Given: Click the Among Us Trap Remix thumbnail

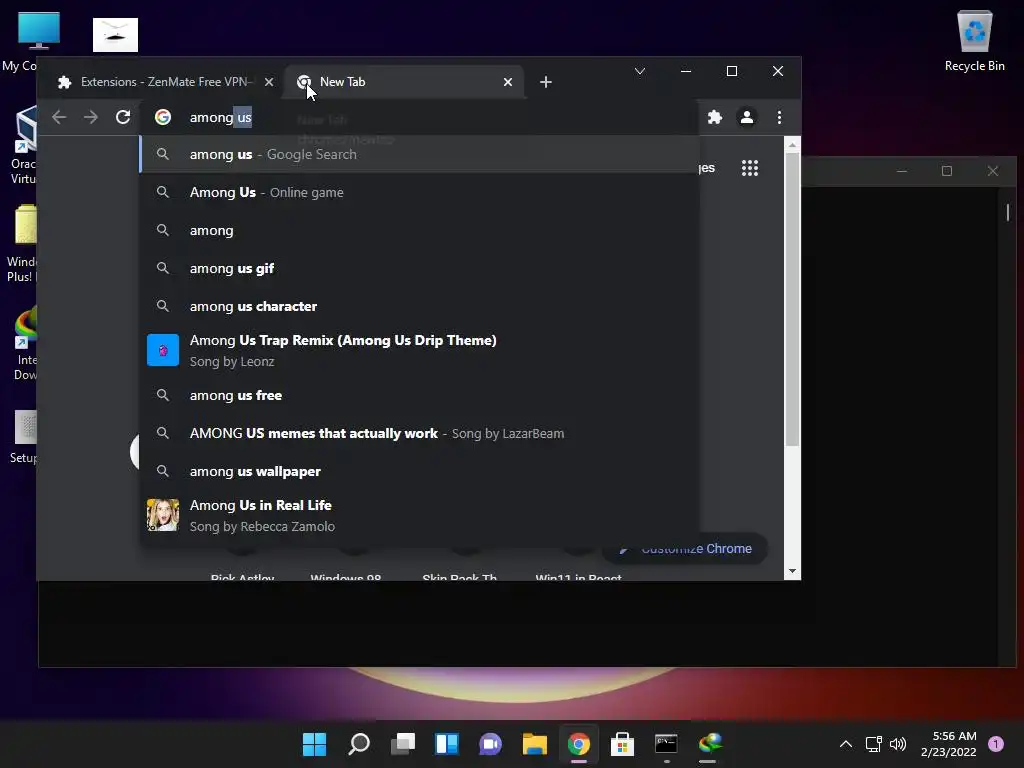Looking at the screenshot, I should (163, 350).
